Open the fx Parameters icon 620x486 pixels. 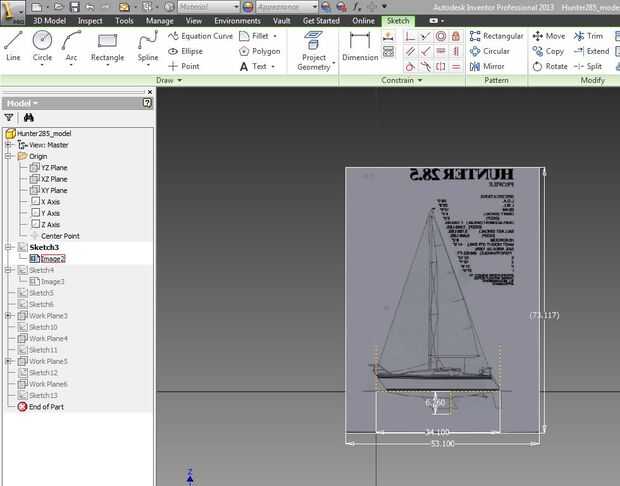[x=357, y=7]
